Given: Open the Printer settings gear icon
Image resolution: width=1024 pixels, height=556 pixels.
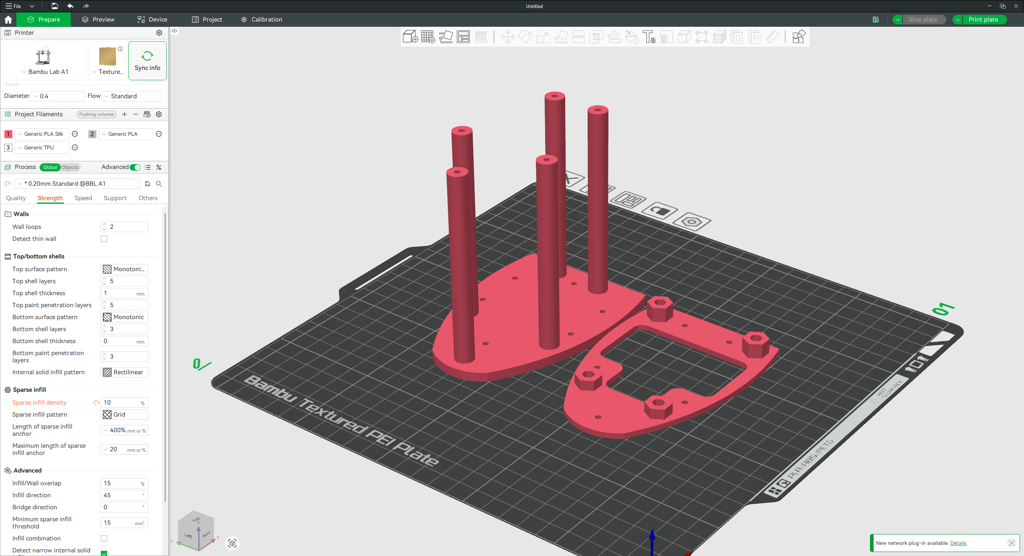Looking at the screenshot, I should coord(159,33).
